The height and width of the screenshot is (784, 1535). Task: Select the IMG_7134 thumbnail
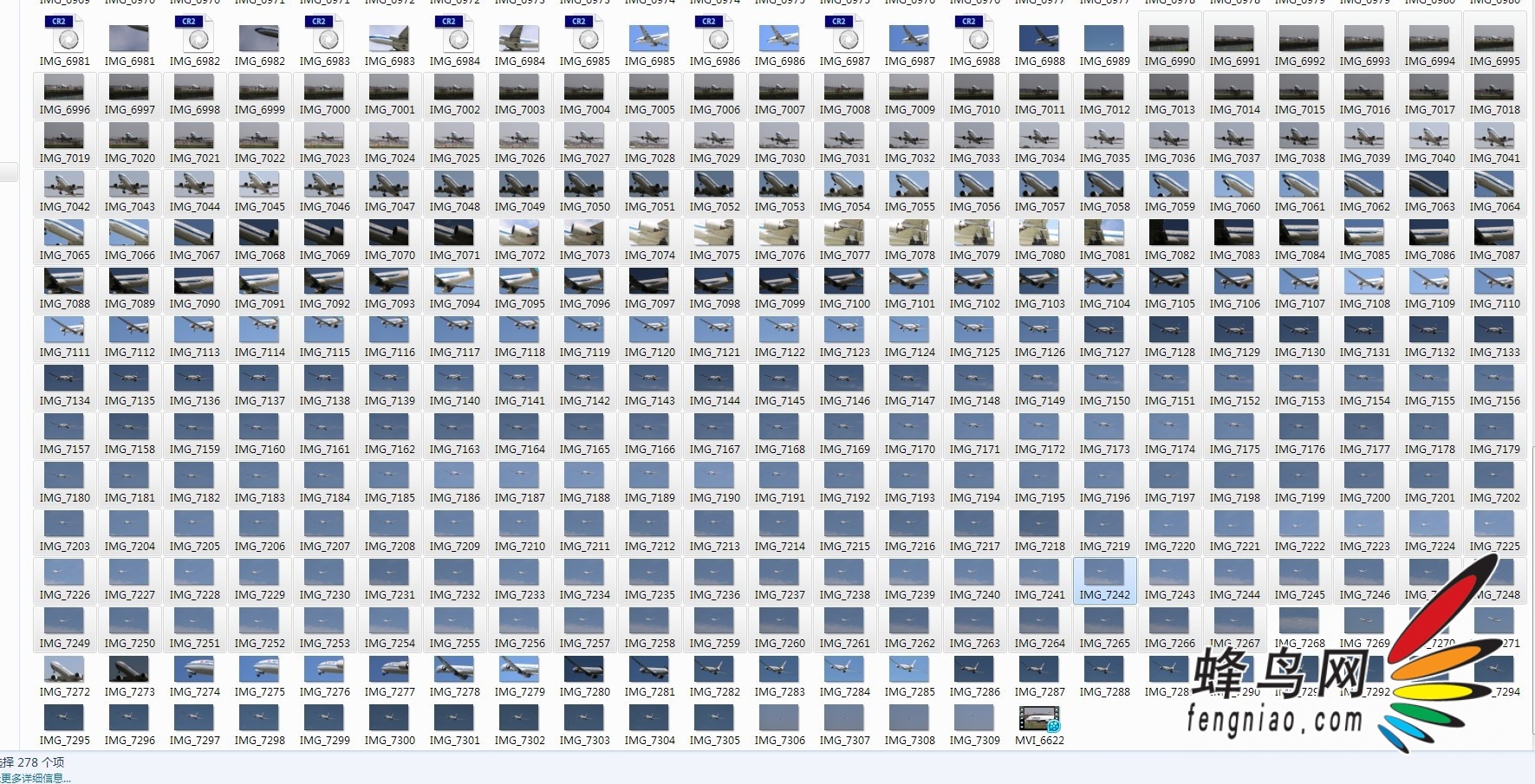click(64, 378)
